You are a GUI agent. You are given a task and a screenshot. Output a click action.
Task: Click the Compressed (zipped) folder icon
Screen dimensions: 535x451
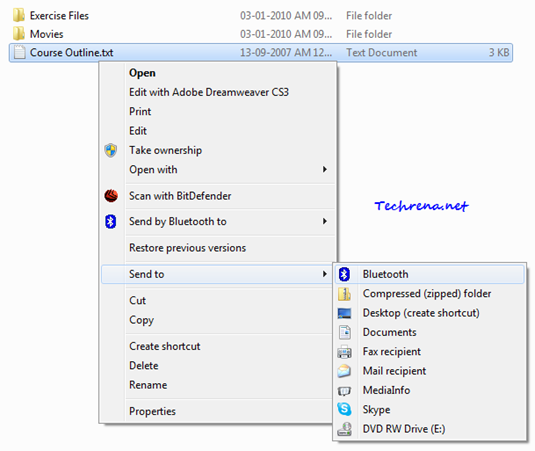pos(344,294)
